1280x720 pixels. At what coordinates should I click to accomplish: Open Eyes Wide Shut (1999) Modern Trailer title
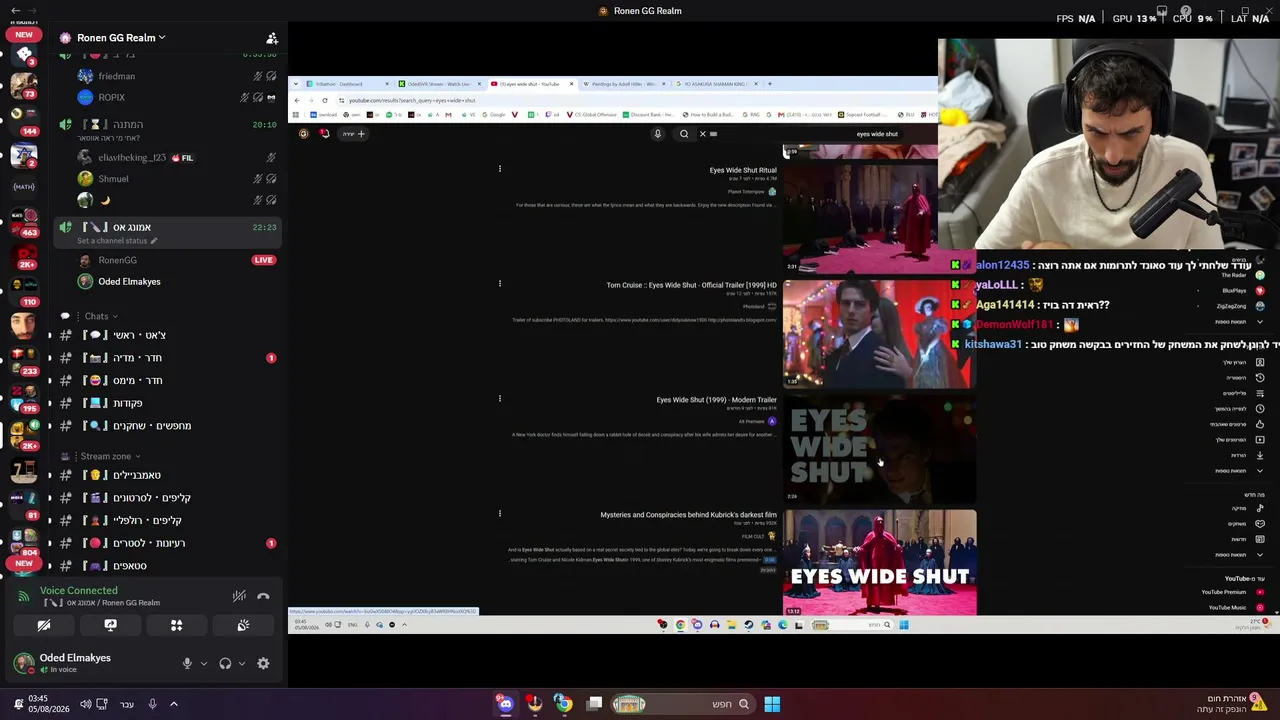716,400
